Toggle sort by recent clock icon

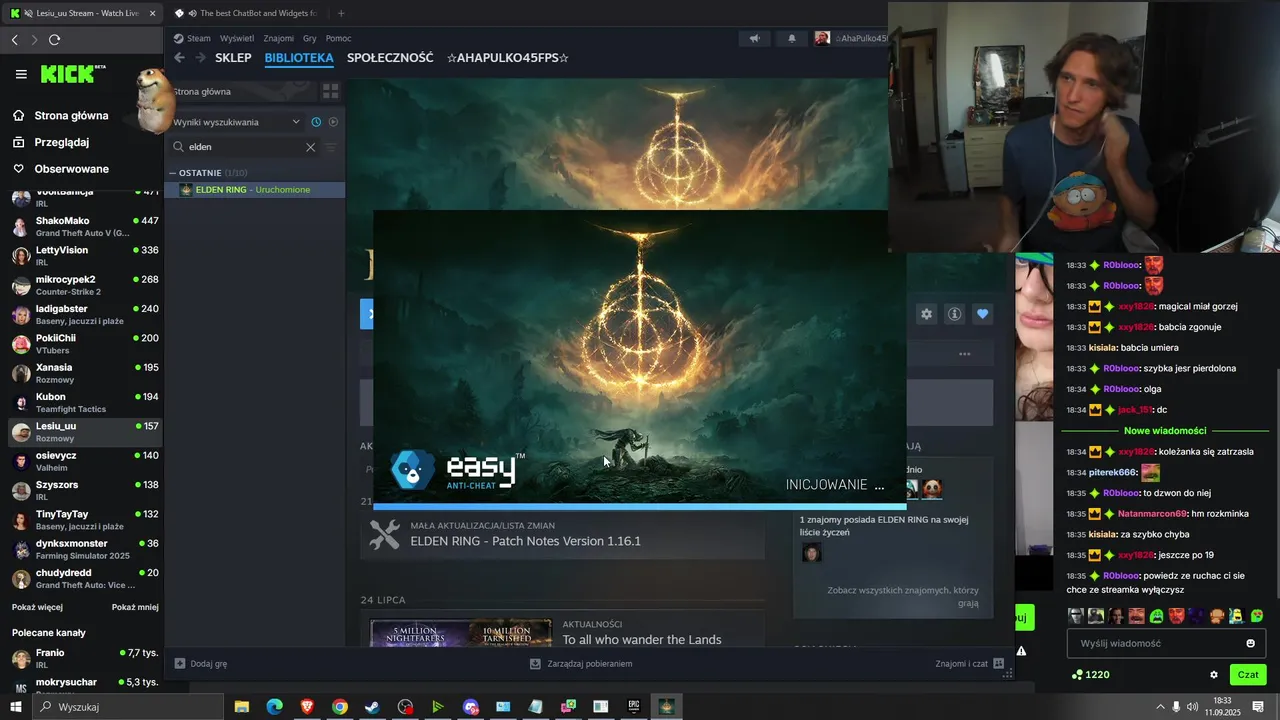coord(316,122)
